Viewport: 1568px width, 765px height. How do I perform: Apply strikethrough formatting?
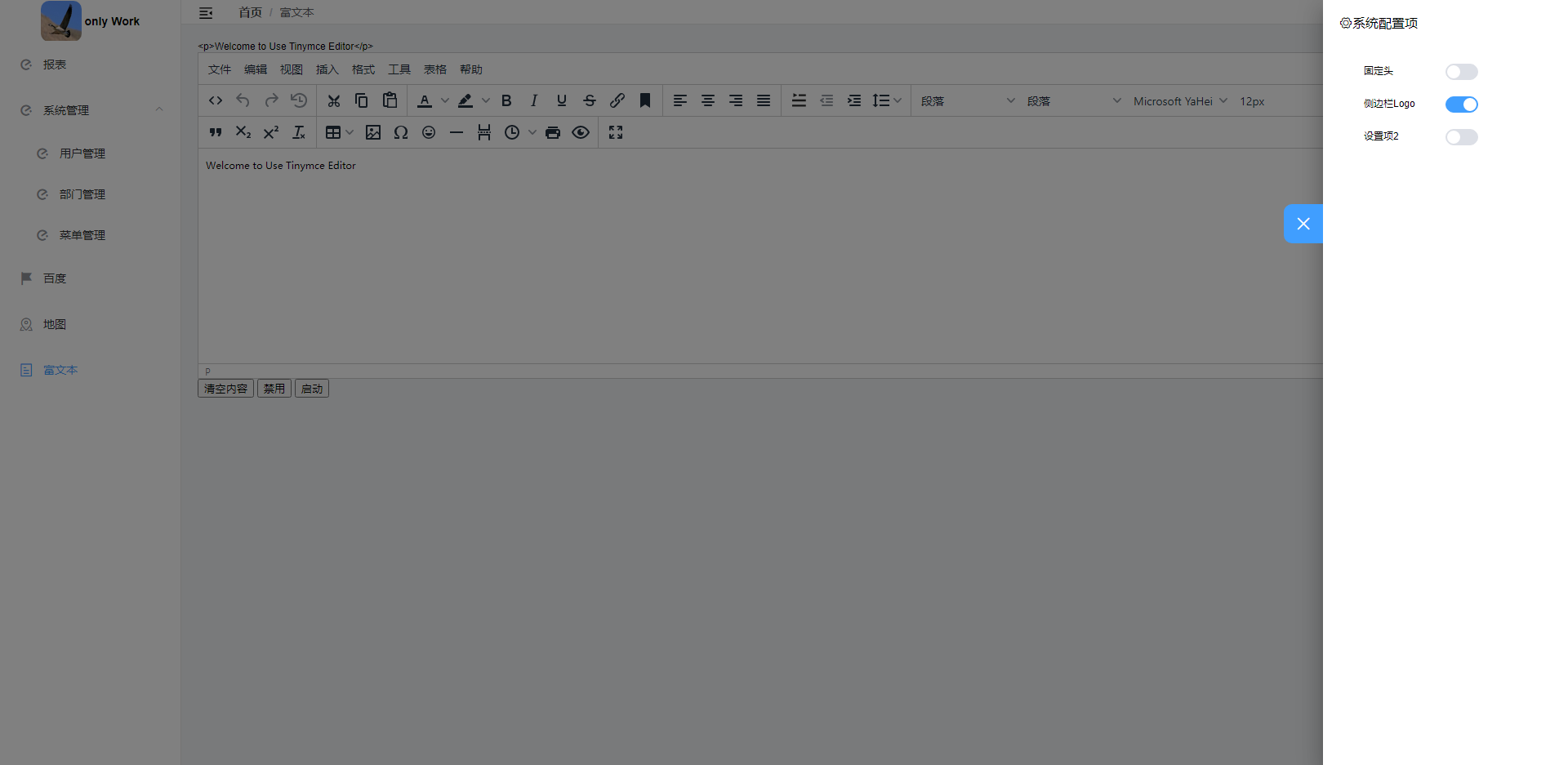click(590, 100)
